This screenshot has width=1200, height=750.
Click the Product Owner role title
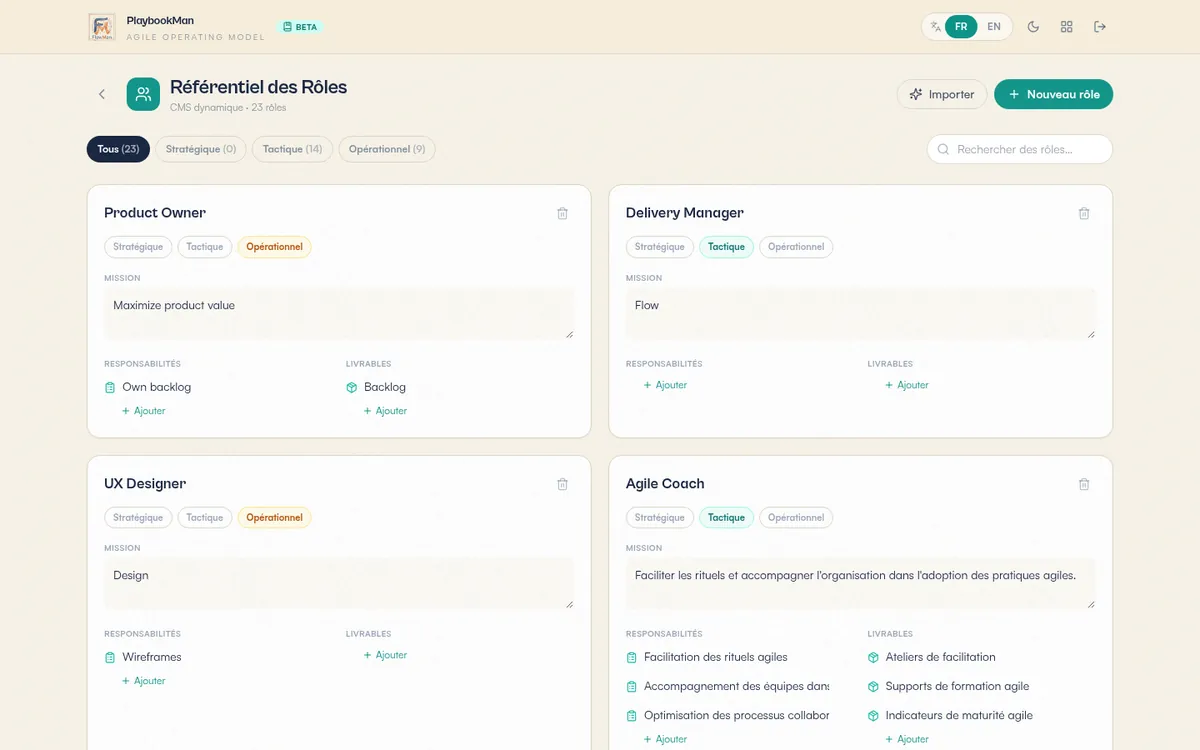155,213
